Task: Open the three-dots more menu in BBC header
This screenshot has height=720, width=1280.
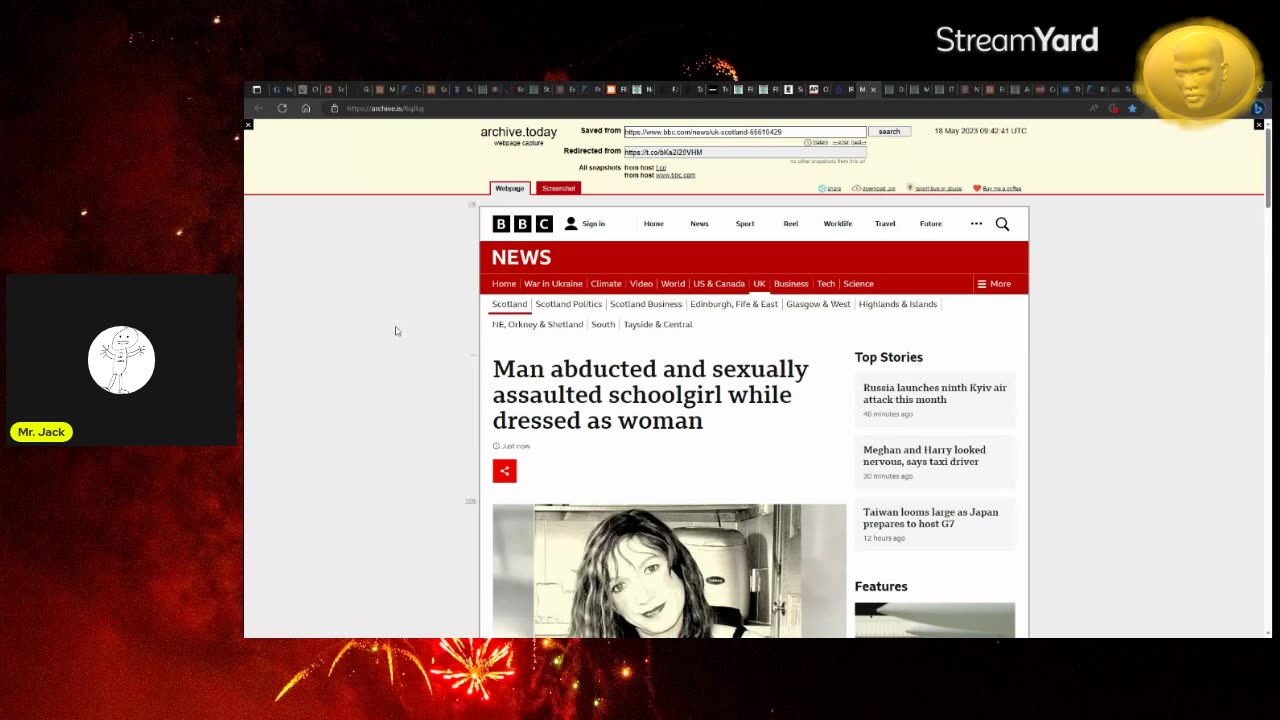Action: (976, 224)
